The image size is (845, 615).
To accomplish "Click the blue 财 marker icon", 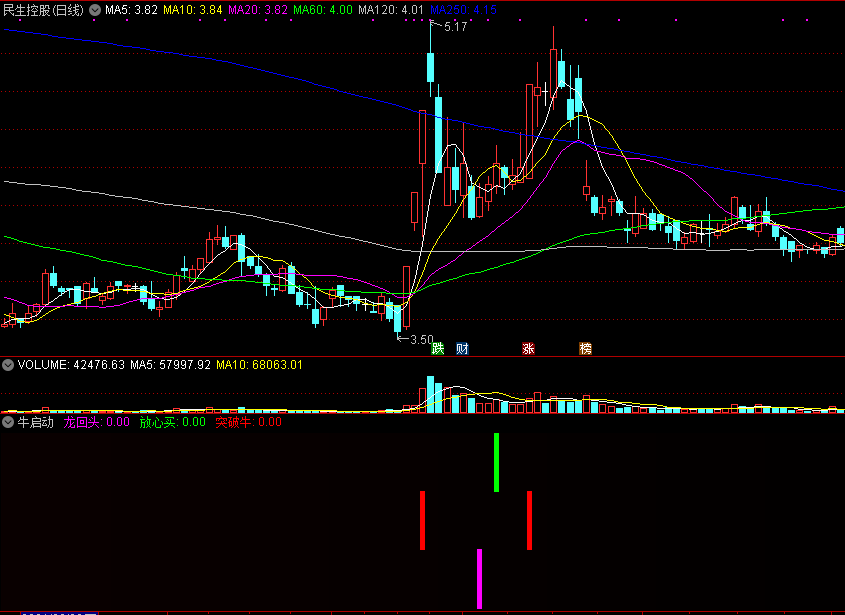I will (462, 349).
